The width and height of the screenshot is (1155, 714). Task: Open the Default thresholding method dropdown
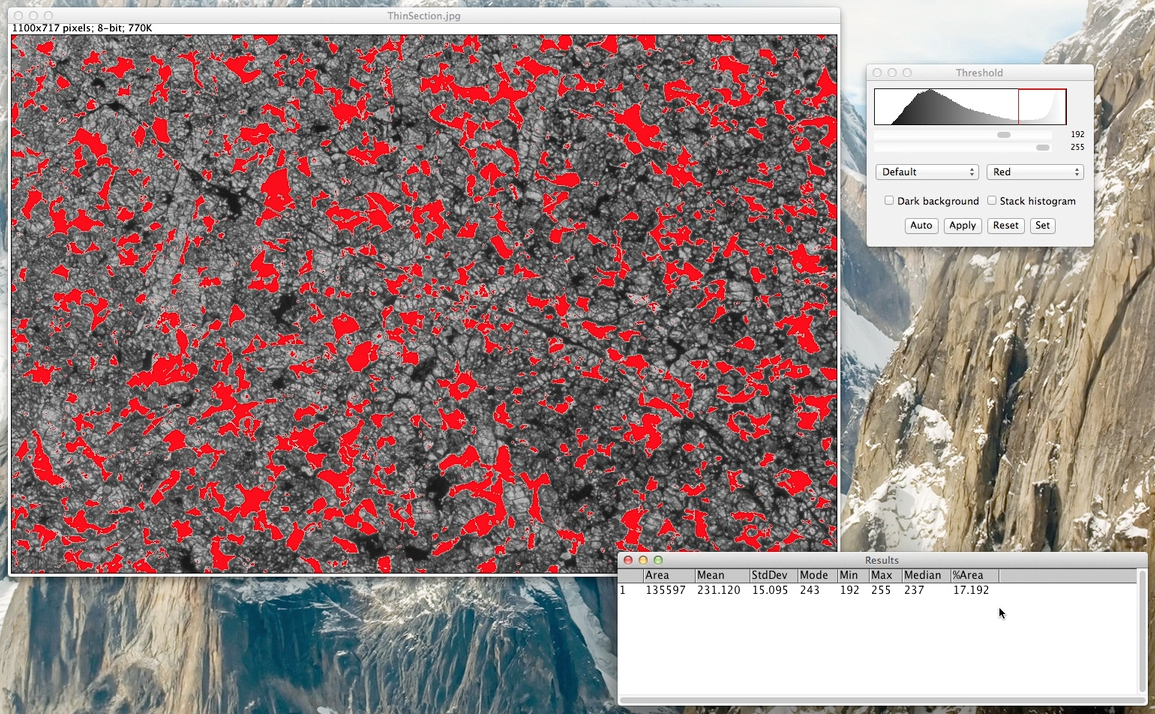coord(926,171)
